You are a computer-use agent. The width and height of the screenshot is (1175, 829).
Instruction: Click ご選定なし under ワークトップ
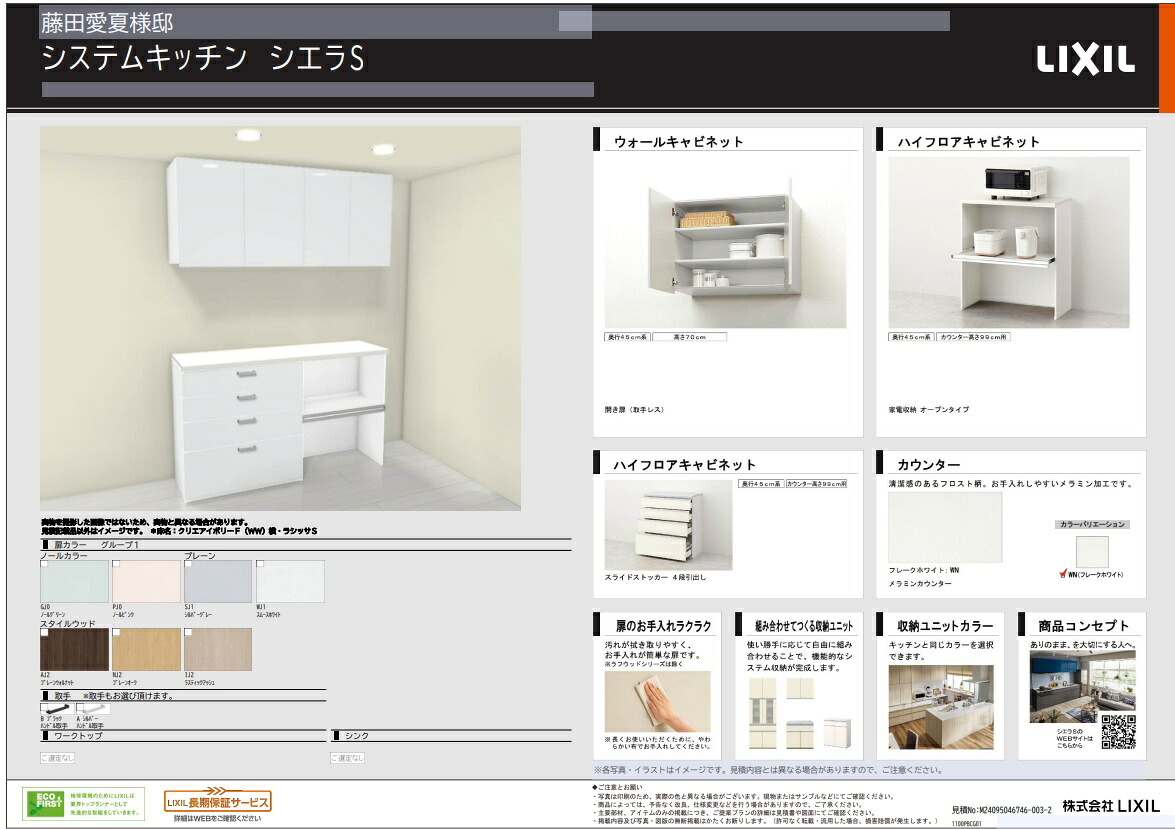tap(58, 758)
